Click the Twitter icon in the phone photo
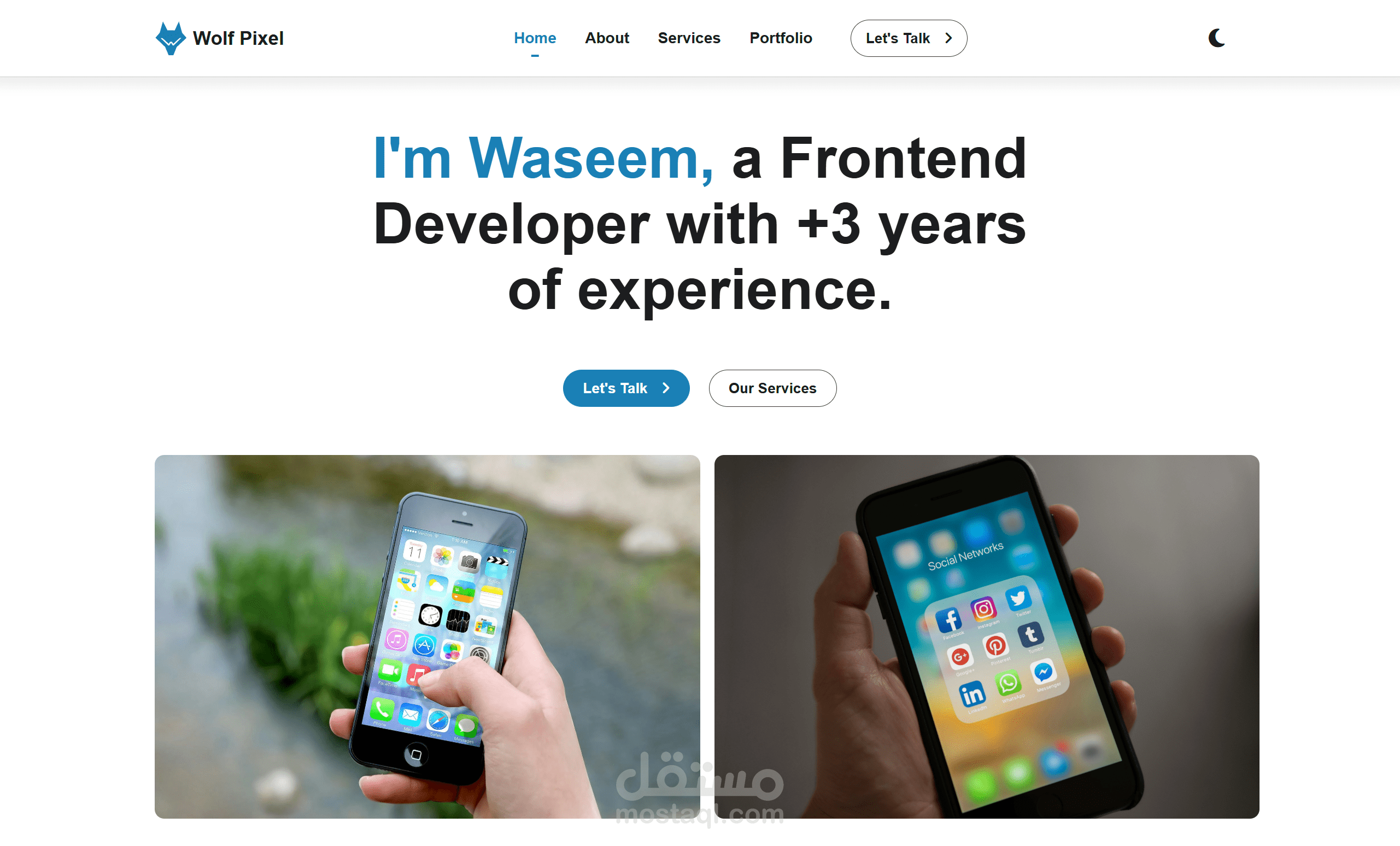The width and height of the screenshot is (1400, 846). tap(1017, 598)
